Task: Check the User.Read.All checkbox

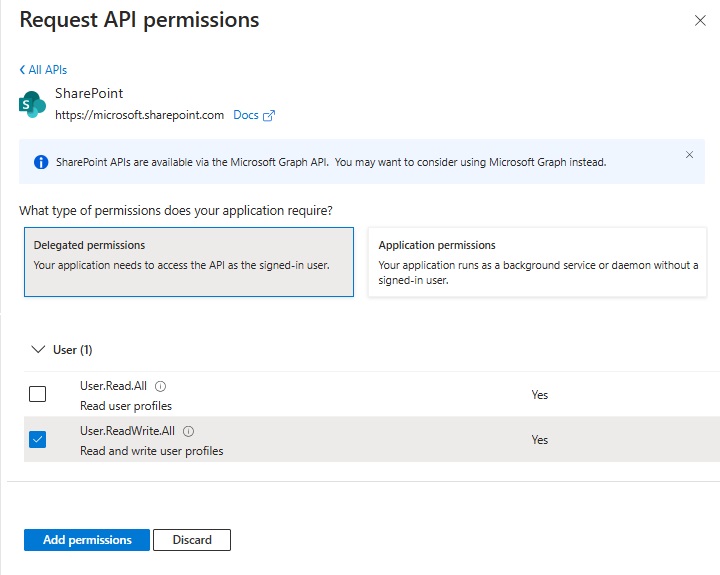Action: (37, 394)
